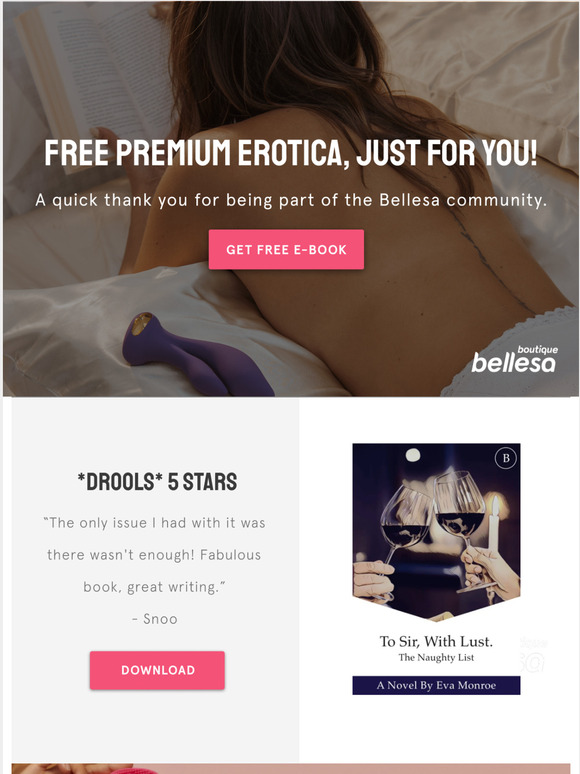Click the "A Novel By Eva Monroe" banner
This screenshot has height=774, width=580.
pos(436,685)
